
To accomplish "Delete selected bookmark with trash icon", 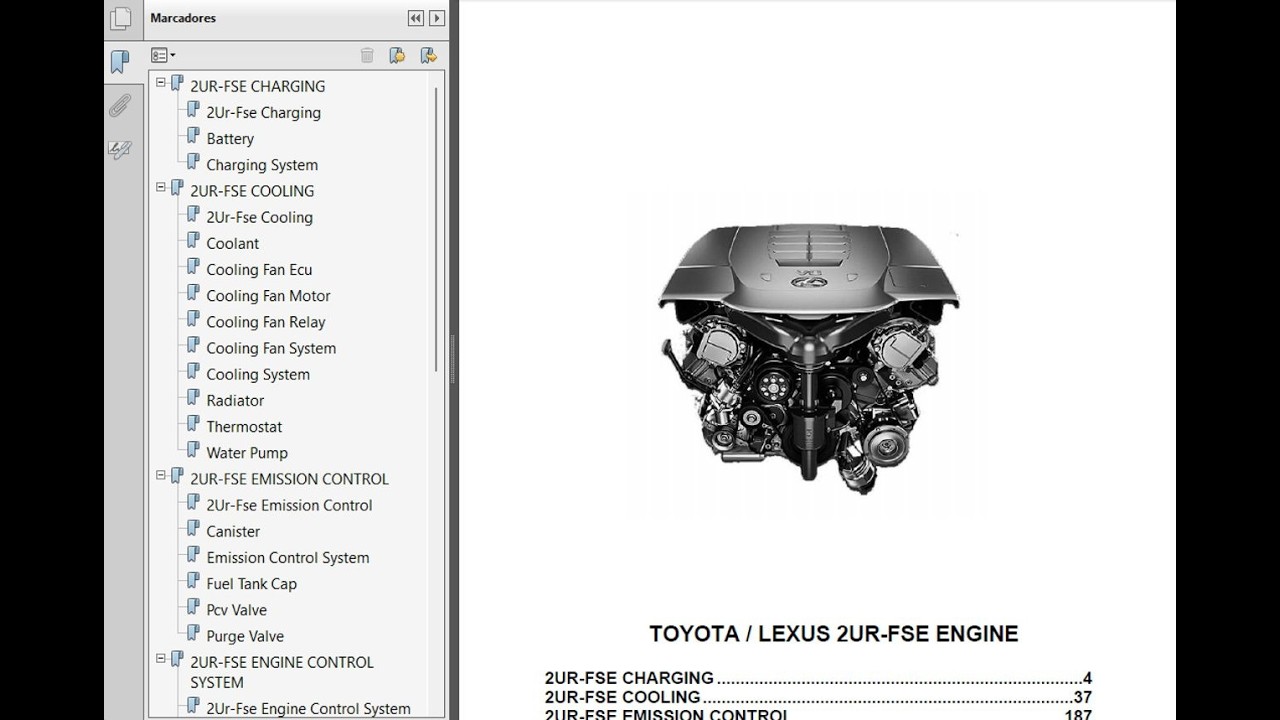I will (x=367, y=56).
